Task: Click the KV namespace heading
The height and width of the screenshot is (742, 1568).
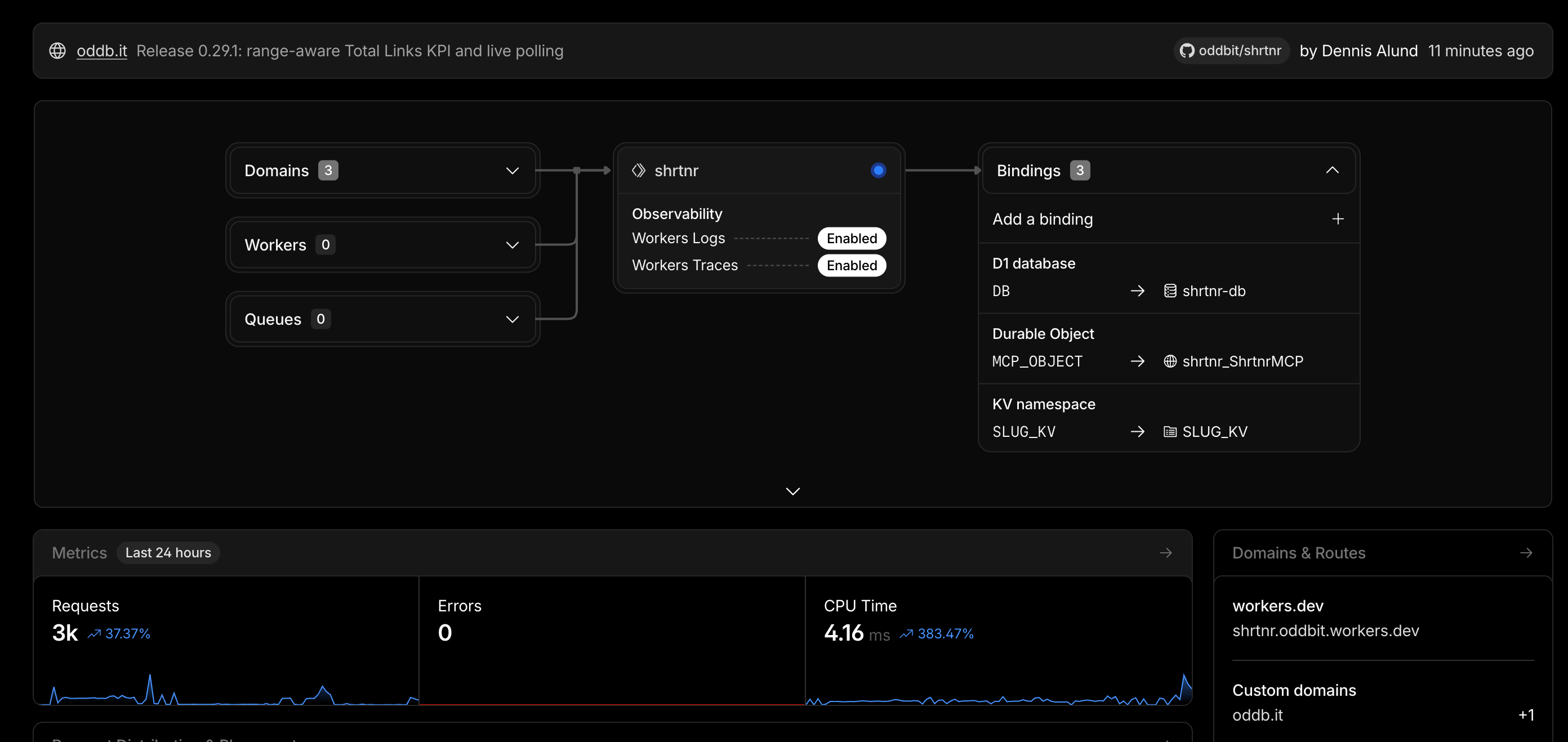Action: (1043, 404)
